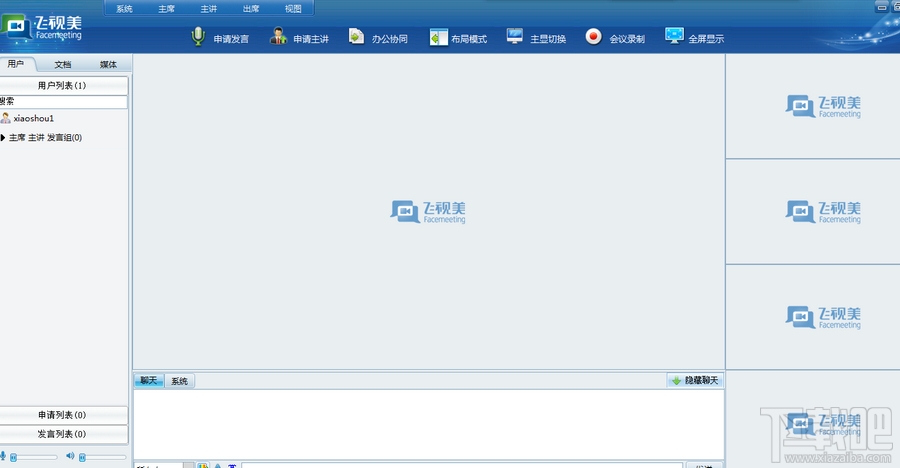Open the 出席 menu
Image resolution: width=900 pixels, height=468 pixels.
pyautogui.click(x=251, y=9)
